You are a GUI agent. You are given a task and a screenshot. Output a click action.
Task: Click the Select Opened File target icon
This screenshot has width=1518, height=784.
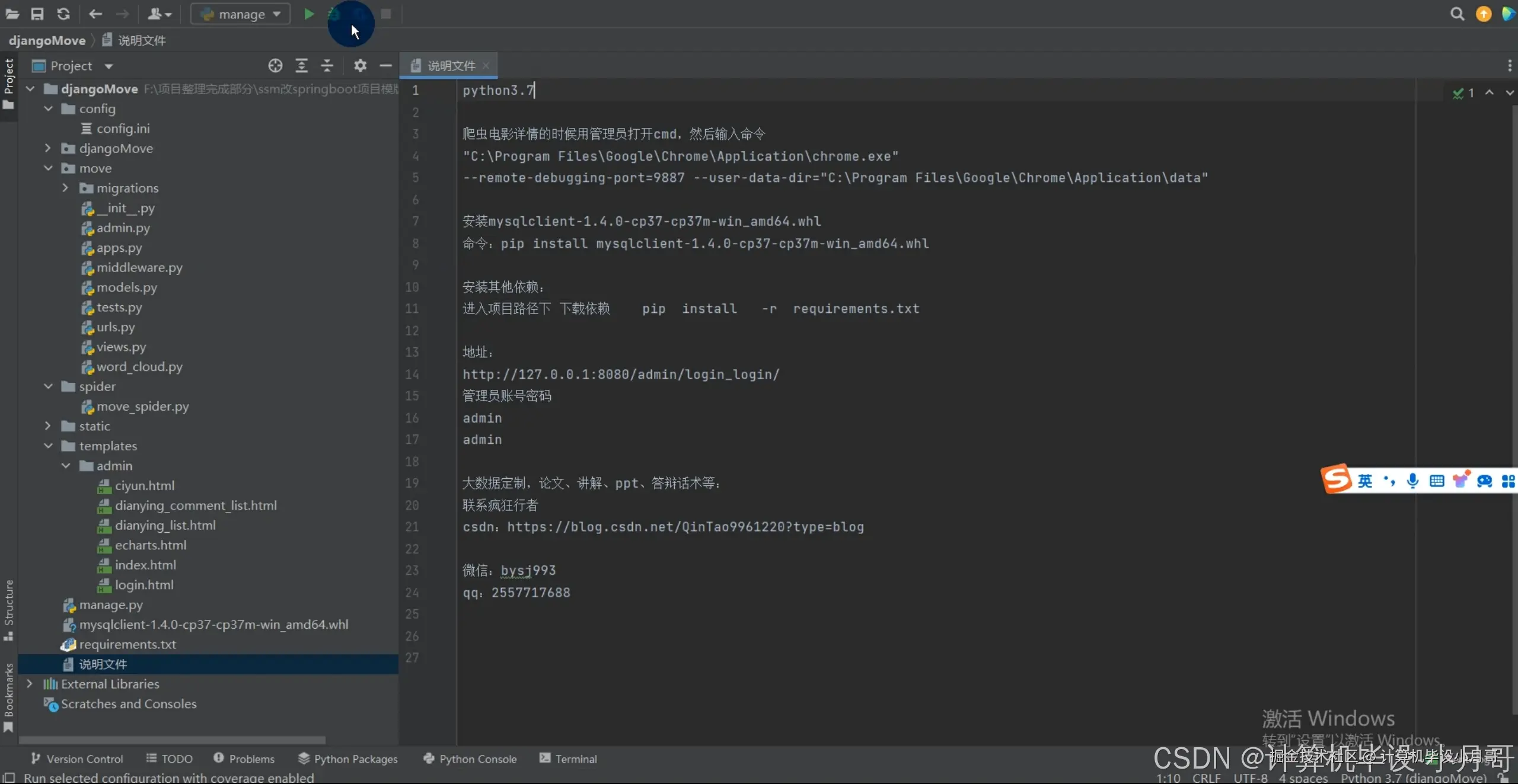[x=275, y=66]
